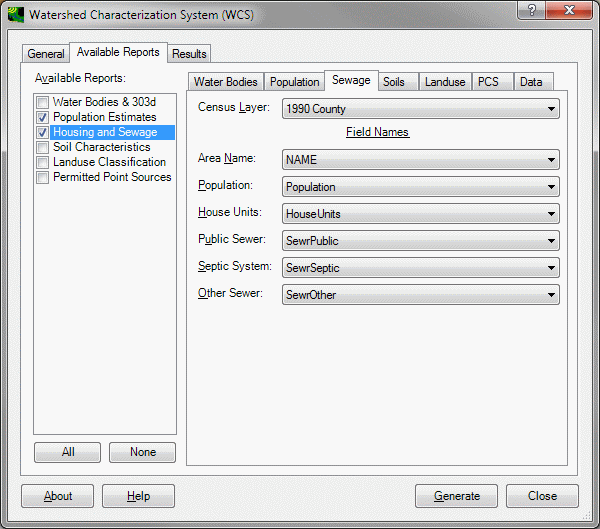Screen dimensions: 600x529
Task: Open the Census Layer dropdown
Action: (420, 109)
